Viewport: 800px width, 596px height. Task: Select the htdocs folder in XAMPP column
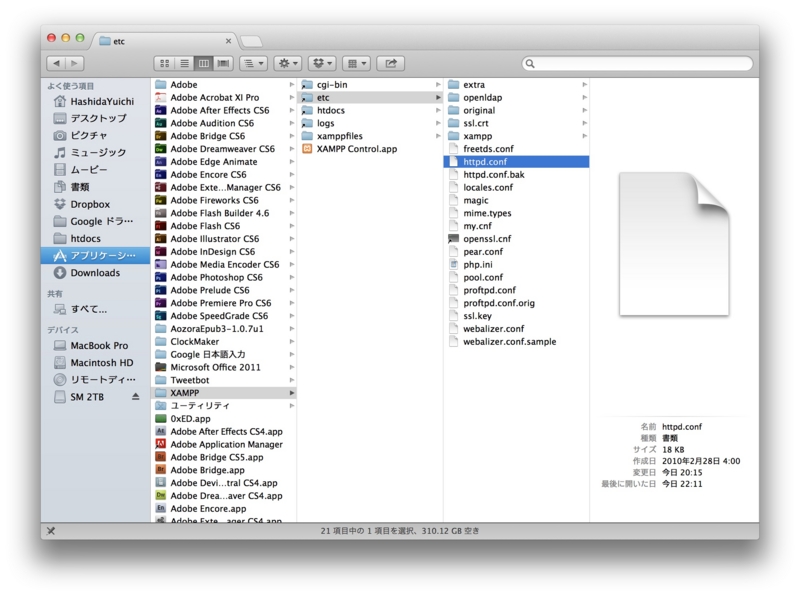[370, 110]
